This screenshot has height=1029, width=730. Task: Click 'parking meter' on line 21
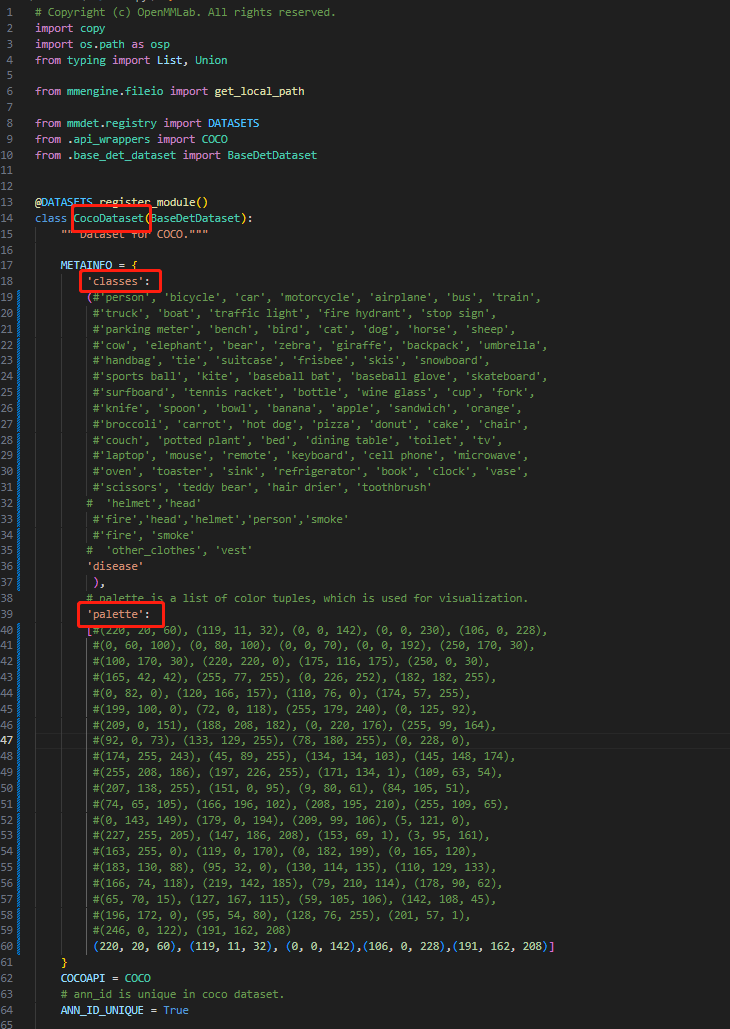(x=148, y=329)
